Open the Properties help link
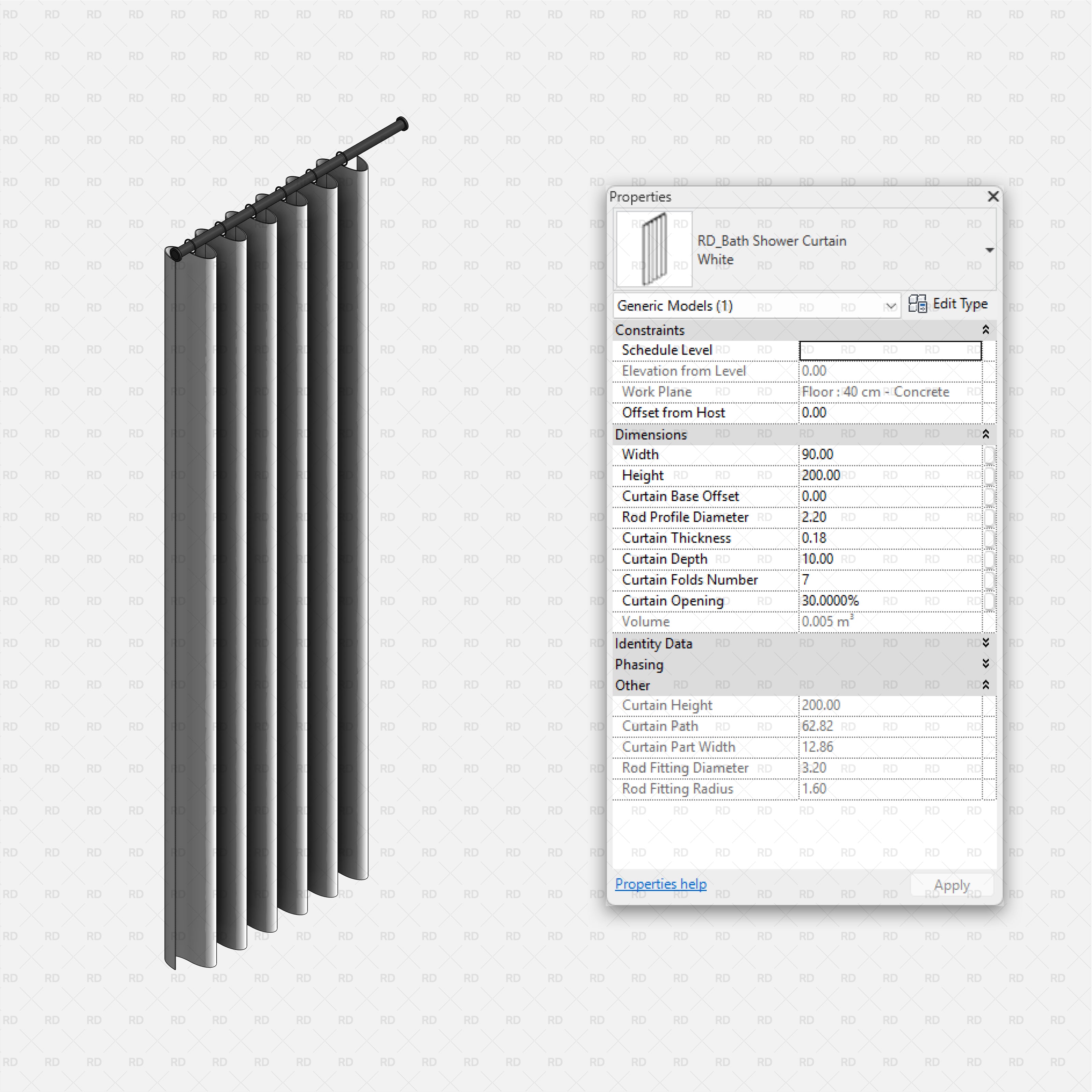This screenshot has width=1092, height=1092. 660,884
